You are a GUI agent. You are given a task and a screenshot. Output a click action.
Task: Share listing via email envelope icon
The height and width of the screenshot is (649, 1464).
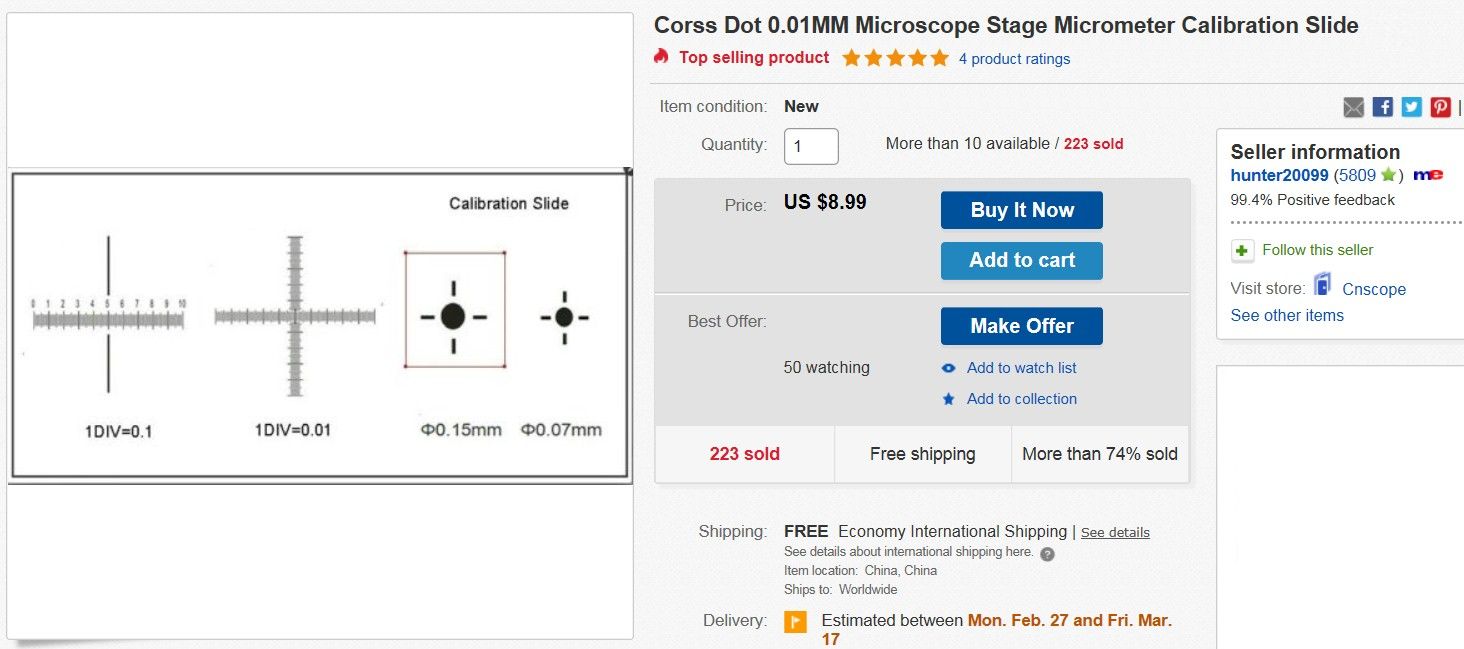[x=1353, y=107]
